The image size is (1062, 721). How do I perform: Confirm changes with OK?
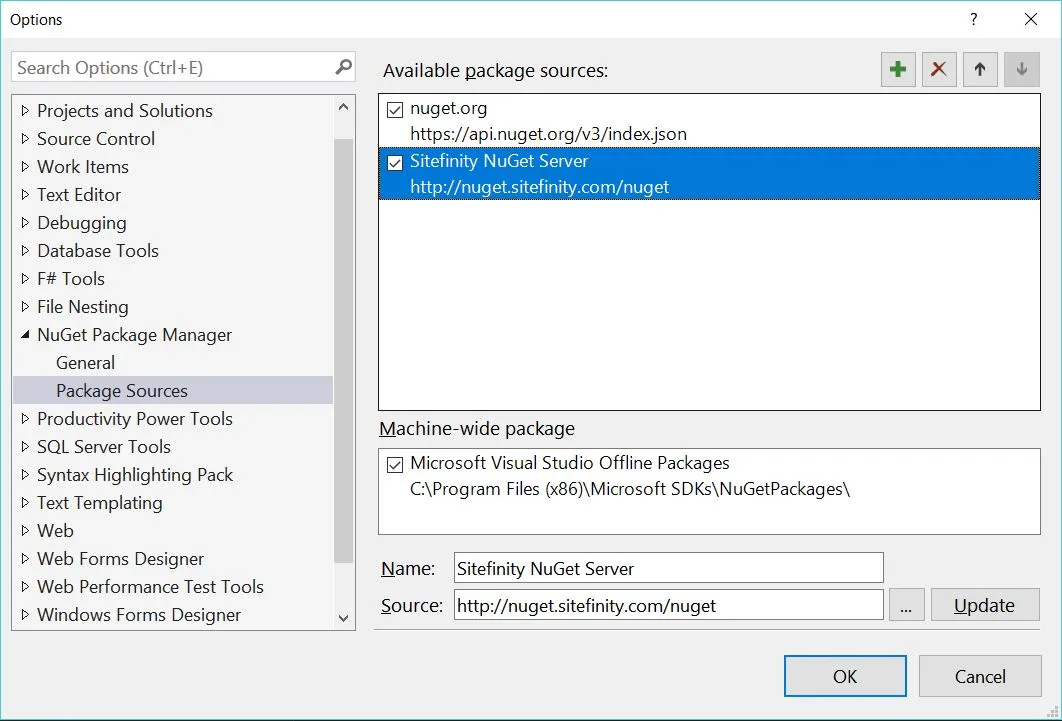pos(844,676)
